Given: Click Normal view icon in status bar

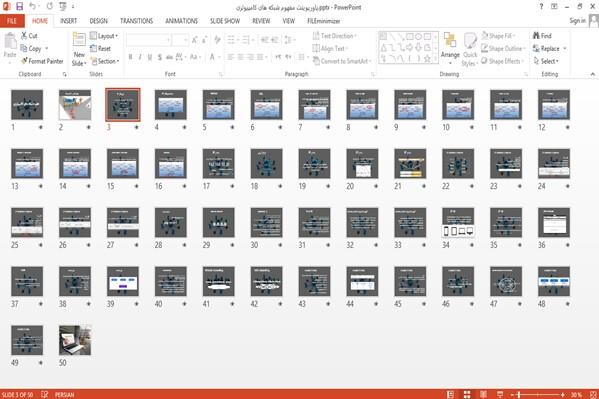Looking at the screenshot, I should point(450,394).
